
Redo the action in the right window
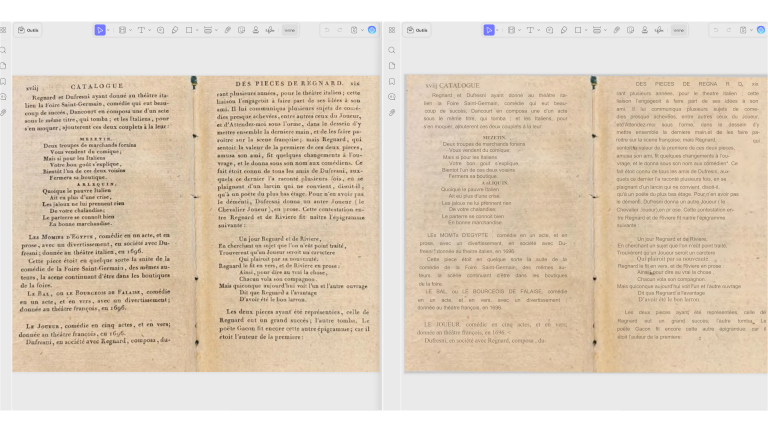[x=728, y=30]
